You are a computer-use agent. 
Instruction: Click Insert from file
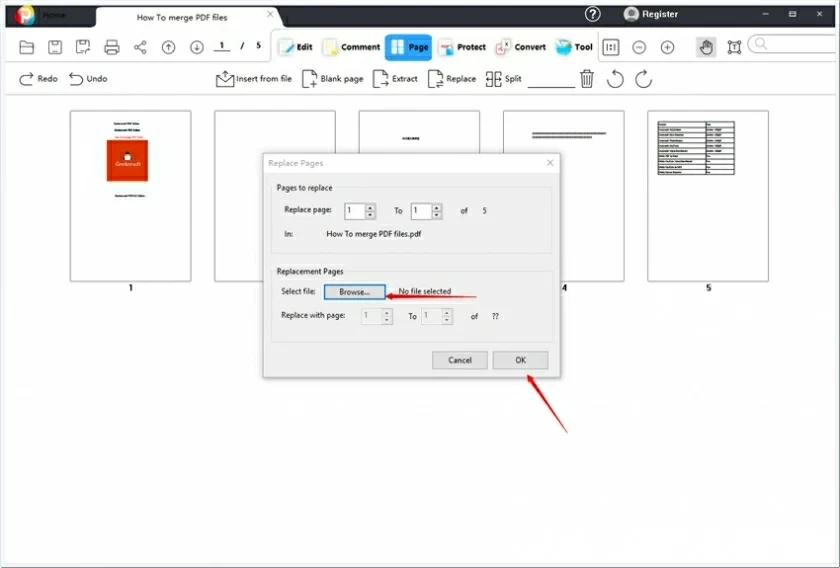[254, 79]
